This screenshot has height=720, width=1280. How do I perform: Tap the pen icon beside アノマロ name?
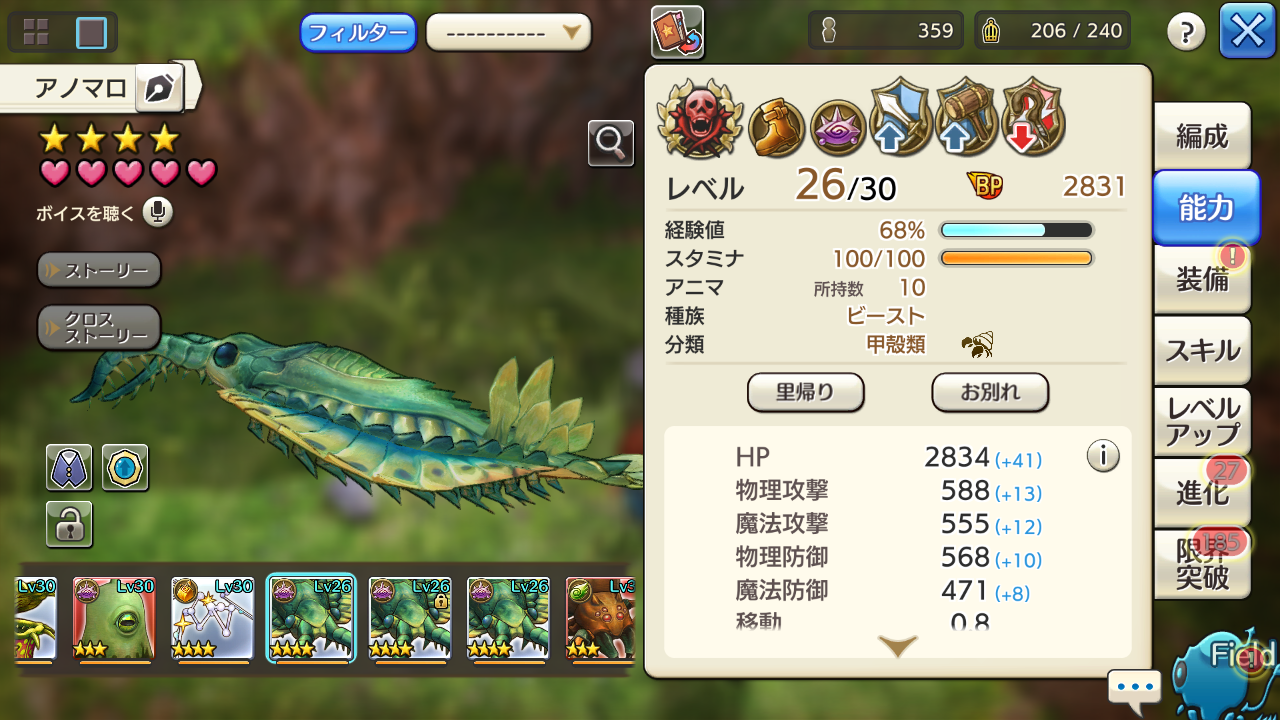[157, 89]
